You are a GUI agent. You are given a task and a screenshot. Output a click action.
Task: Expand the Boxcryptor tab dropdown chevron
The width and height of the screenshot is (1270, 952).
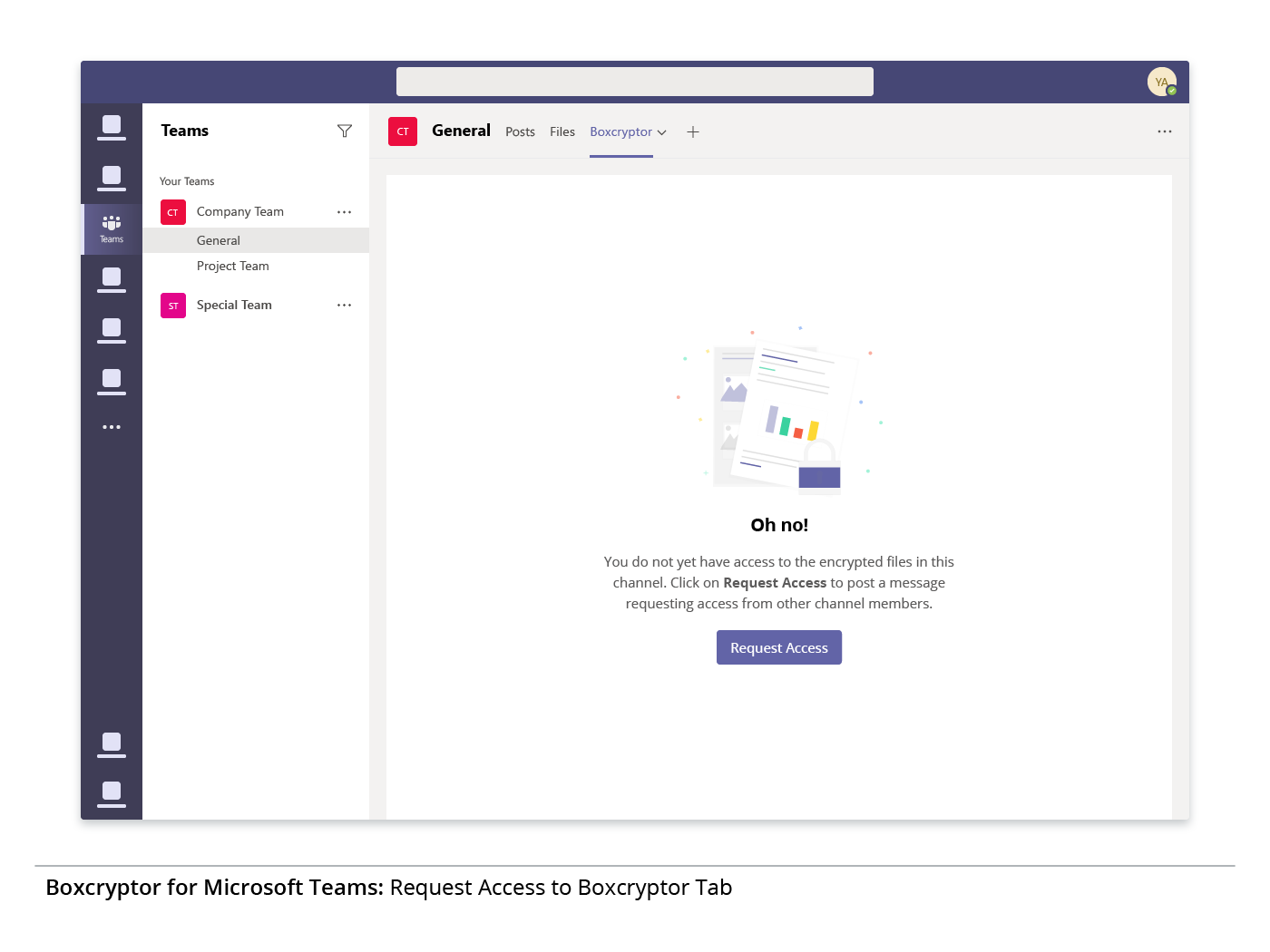coord(662,132)
